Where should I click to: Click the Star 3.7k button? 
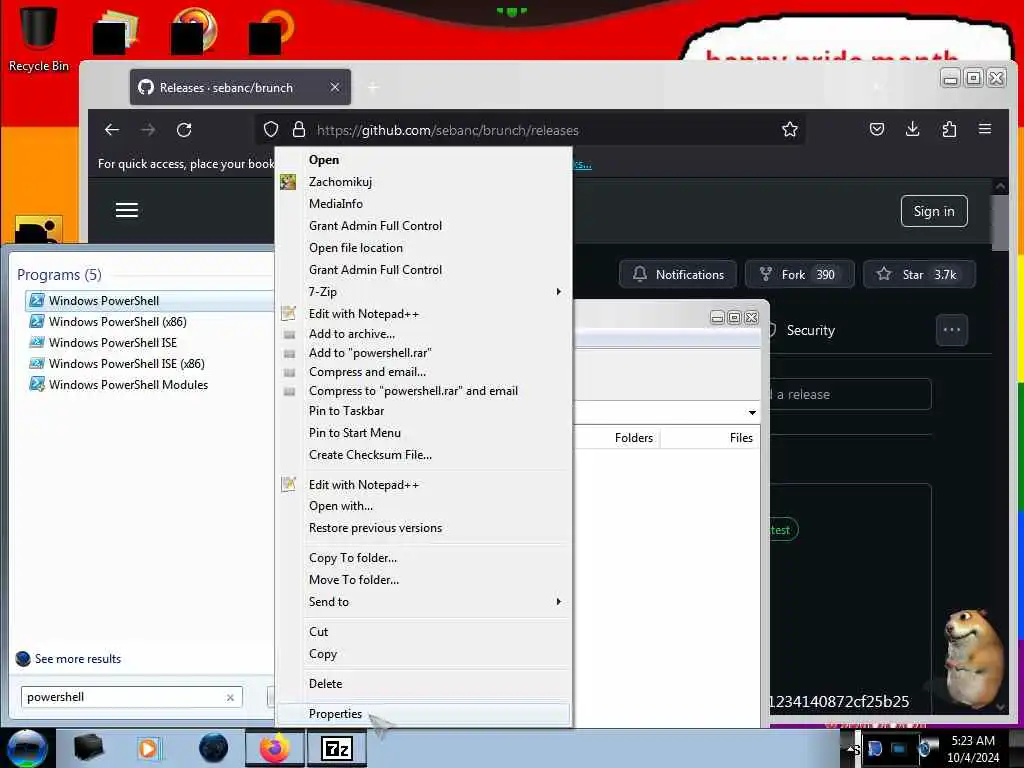tap(919, 274)
